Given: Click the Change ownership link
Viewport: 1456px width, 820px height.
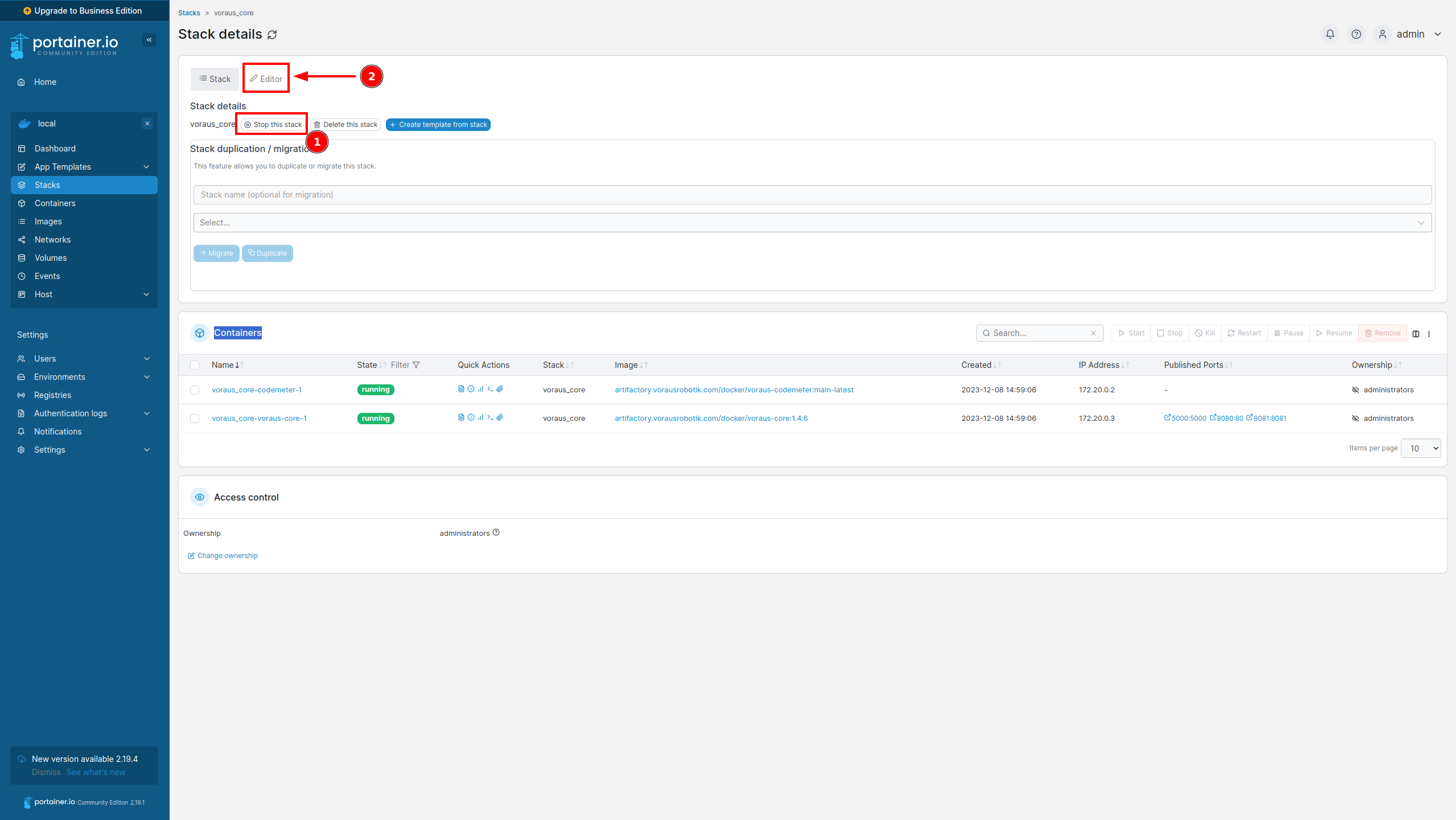Looking at the screenshot, I should pos(222,555).
